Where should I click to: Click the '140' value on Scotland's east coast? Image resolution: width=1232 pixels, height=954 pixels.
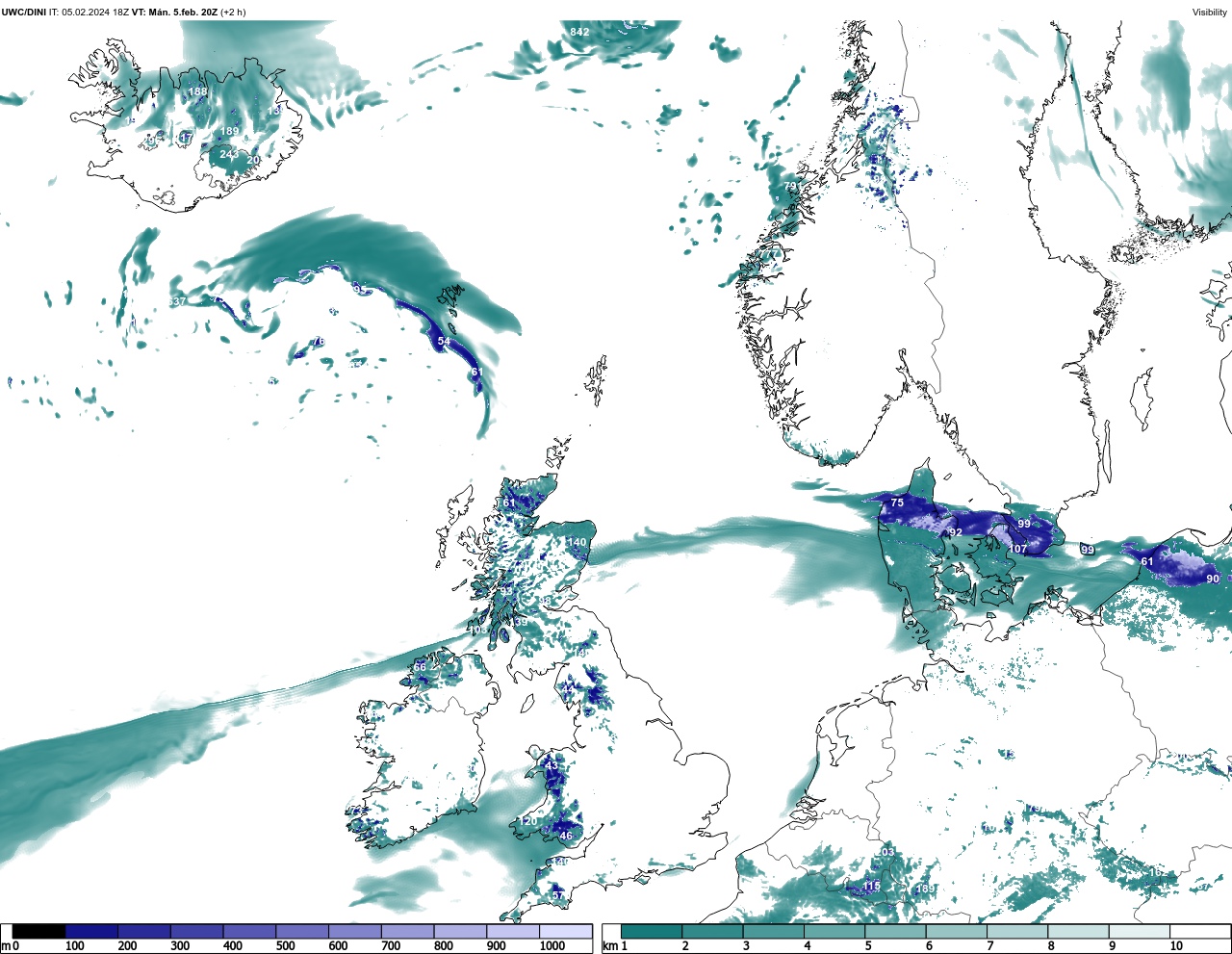[x=577, y=542]
